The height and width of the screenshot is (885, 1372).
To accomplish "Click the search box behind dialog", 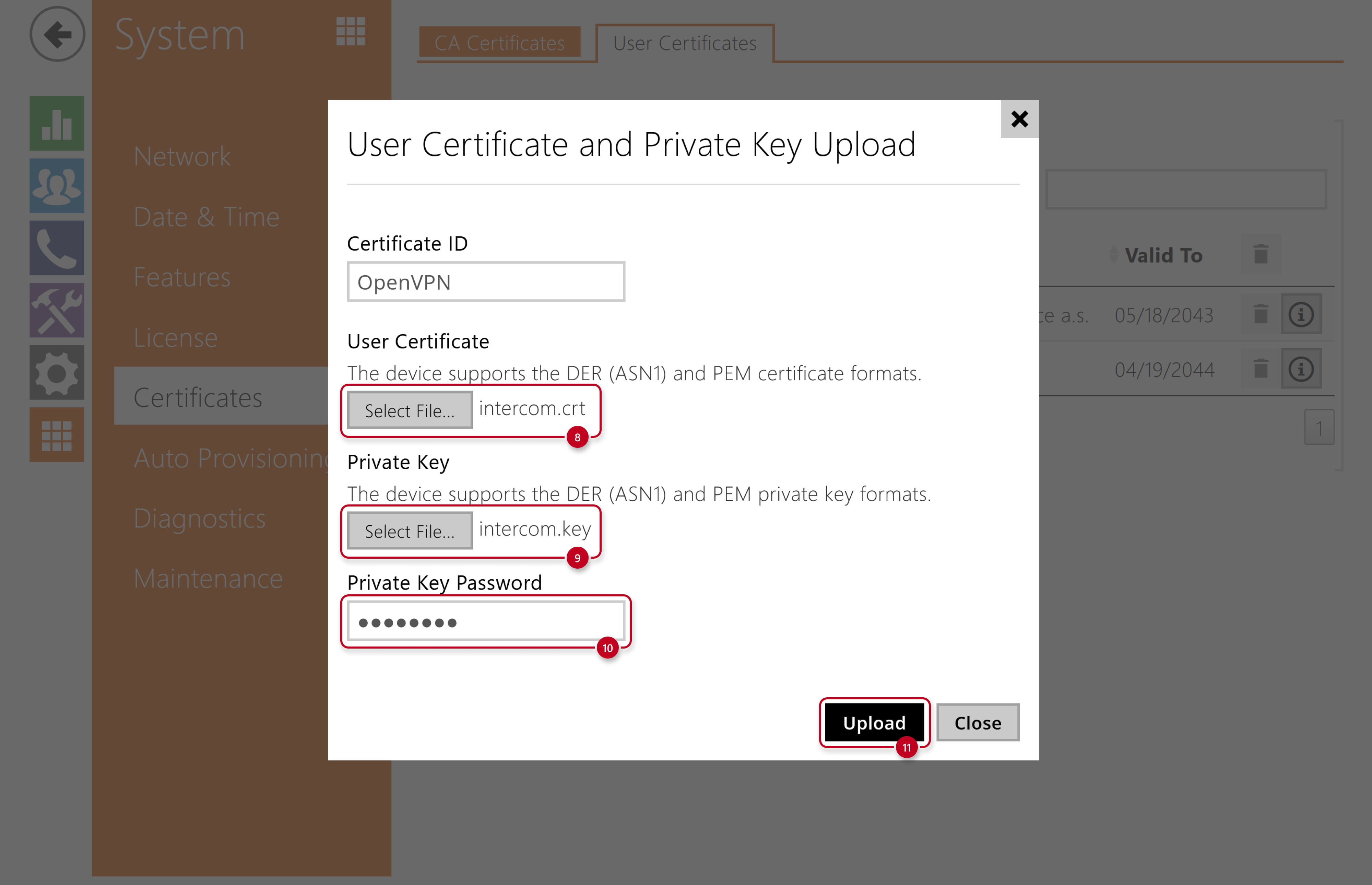I will point(1186,189).
